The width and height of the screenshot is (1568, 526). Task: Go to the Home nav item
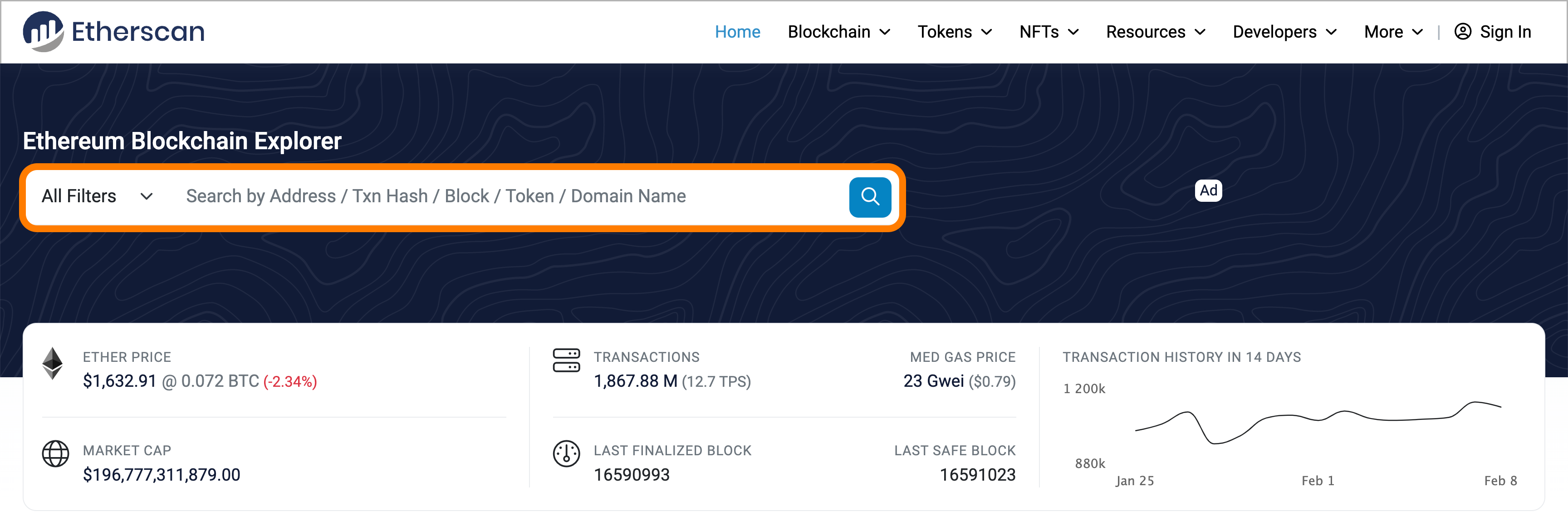737,32
